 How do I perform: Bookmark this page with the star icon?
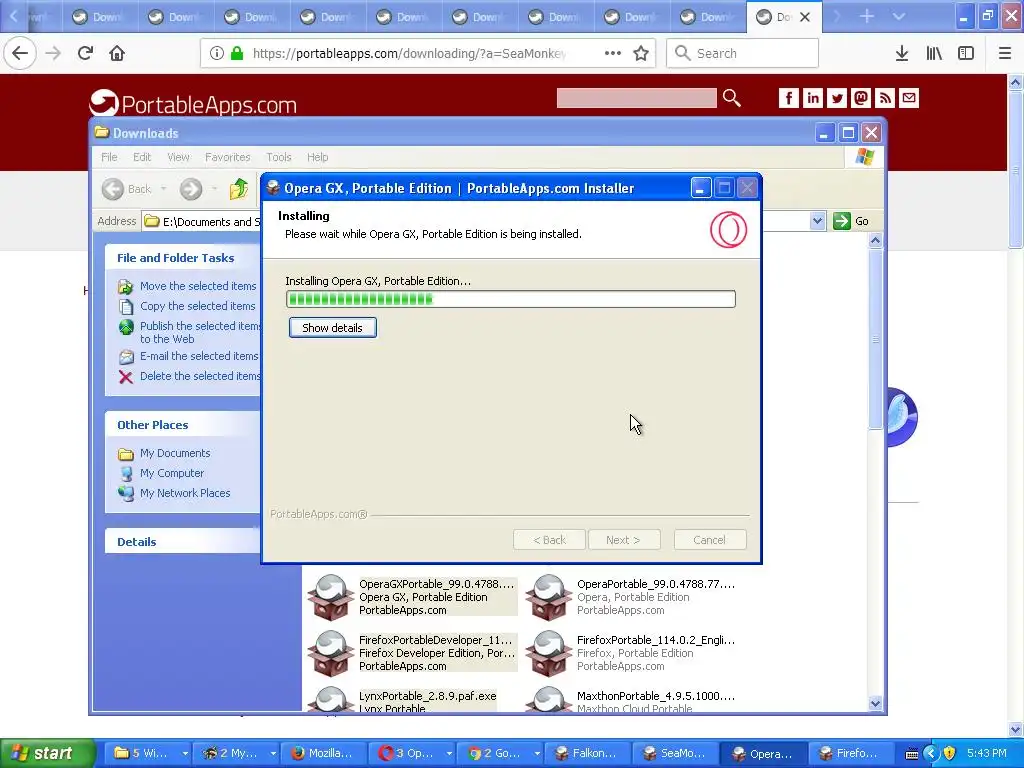tap(641, 53)
